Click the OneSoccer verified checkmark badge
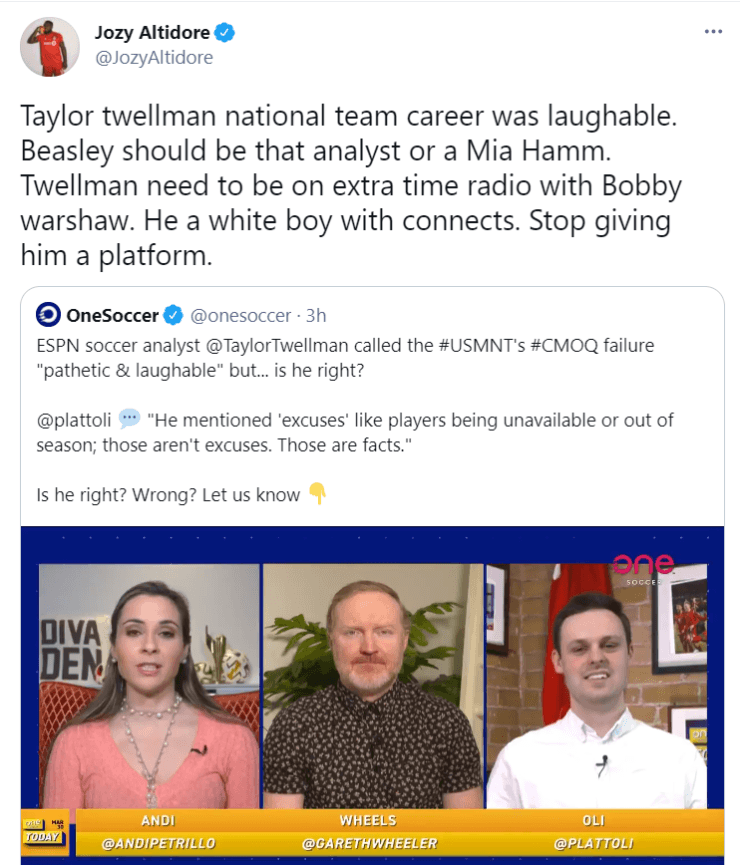Viewport: 740px width, 865px height. [x=173, y=316]
